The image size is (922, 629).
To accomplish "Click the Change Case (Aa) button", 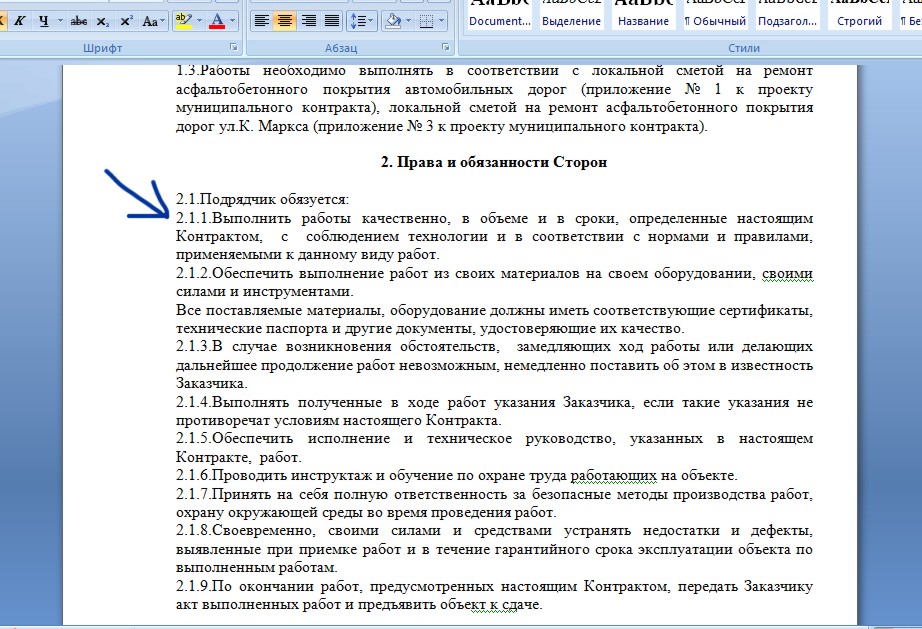I will click(153, 21).
